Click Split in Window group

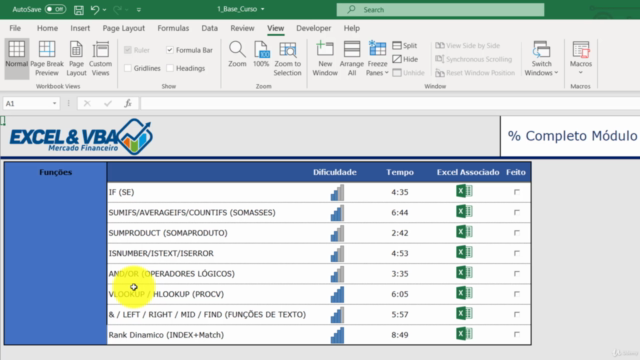(x=404, y=45)
